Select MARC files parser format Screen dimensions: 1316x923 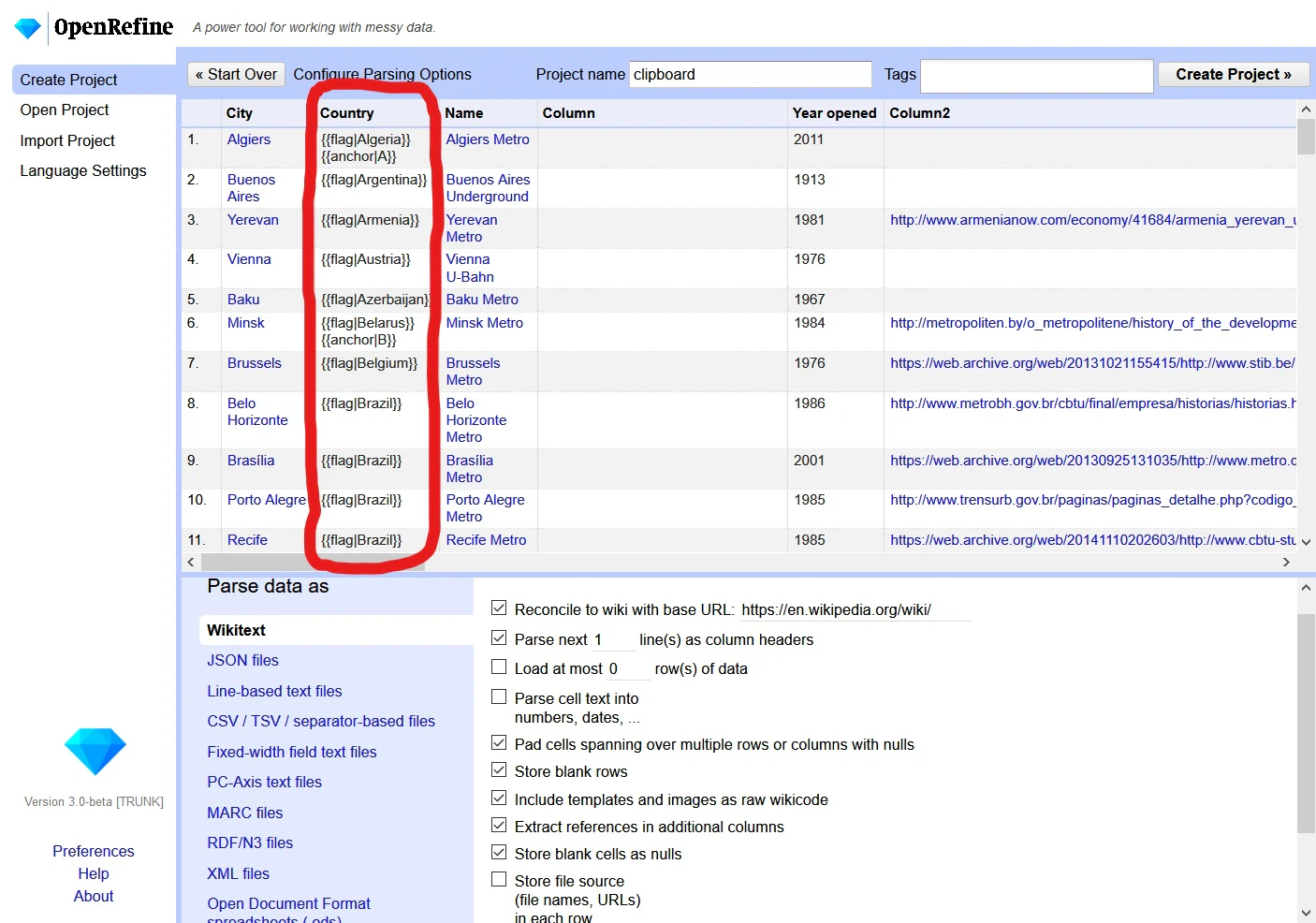244,813
